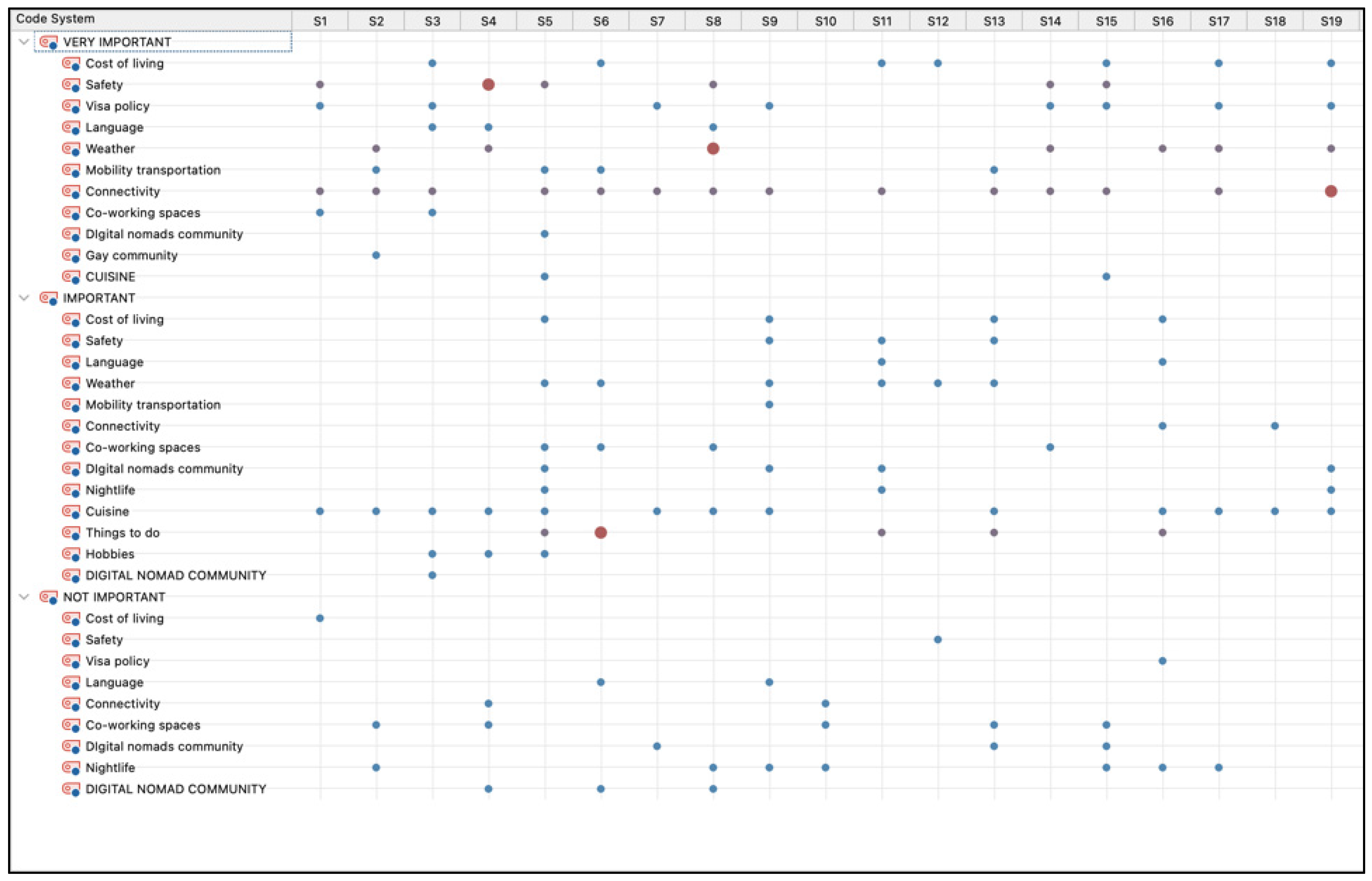
Task: Click the NOT IMPORTANT parent code icon
Action: [49, 597]
